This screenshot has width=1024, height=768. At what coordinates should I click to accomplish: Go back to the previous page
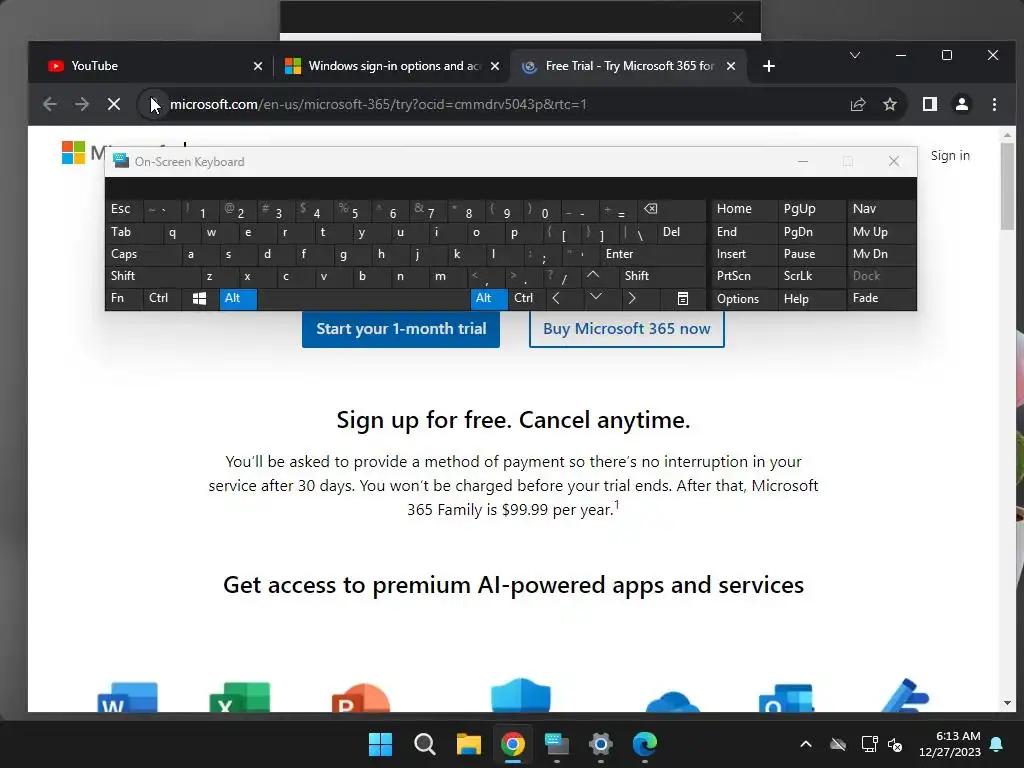[50, 104]
